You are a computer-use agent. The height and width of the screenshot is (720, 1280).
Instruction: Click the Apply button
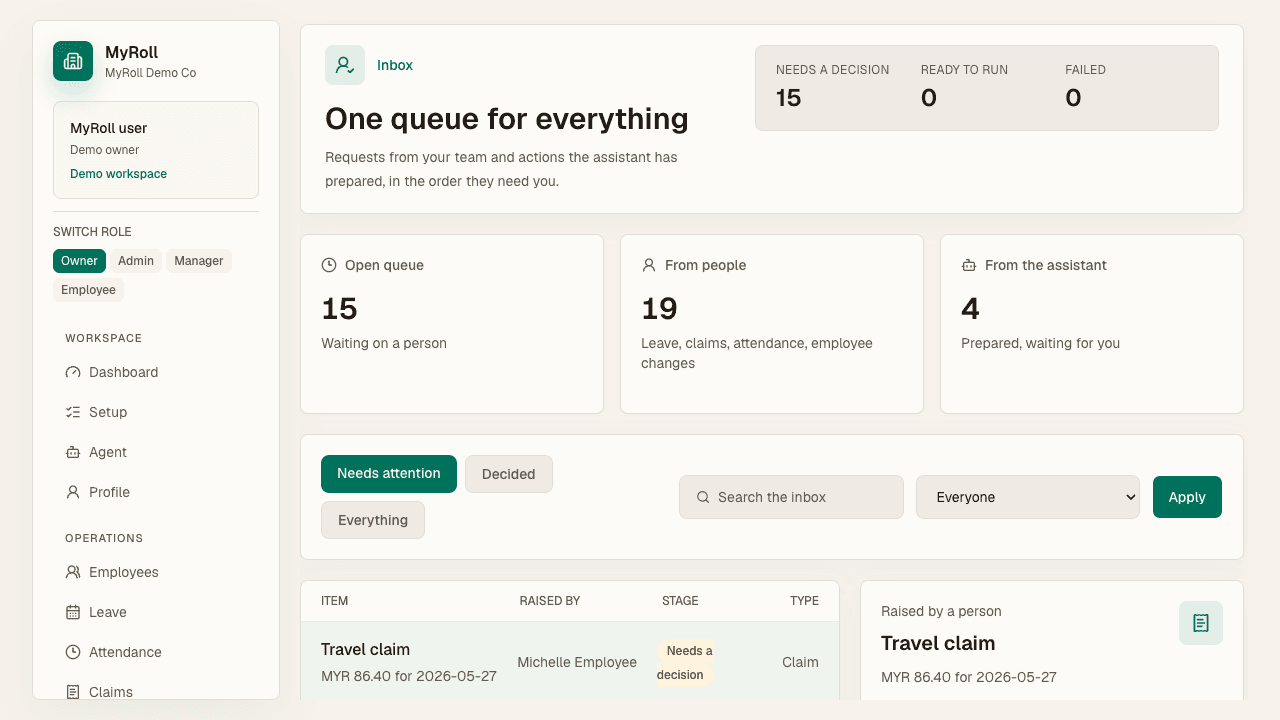tap(1187, 497)
